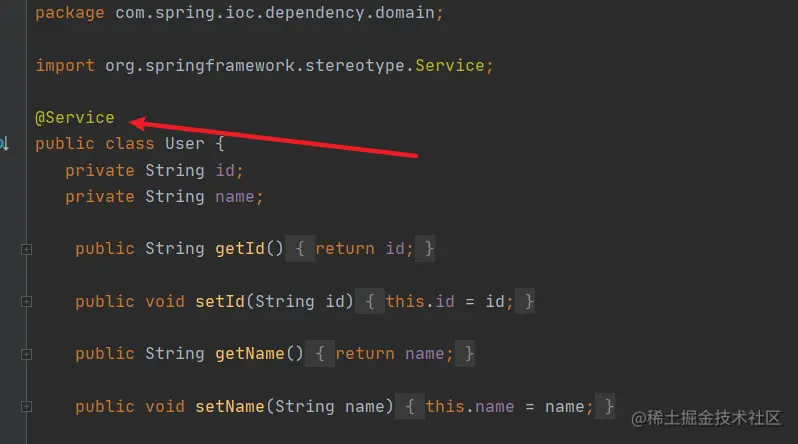The image size is (798, 444).
Task: Click the field declaration id
Action: tap(225, 170)
